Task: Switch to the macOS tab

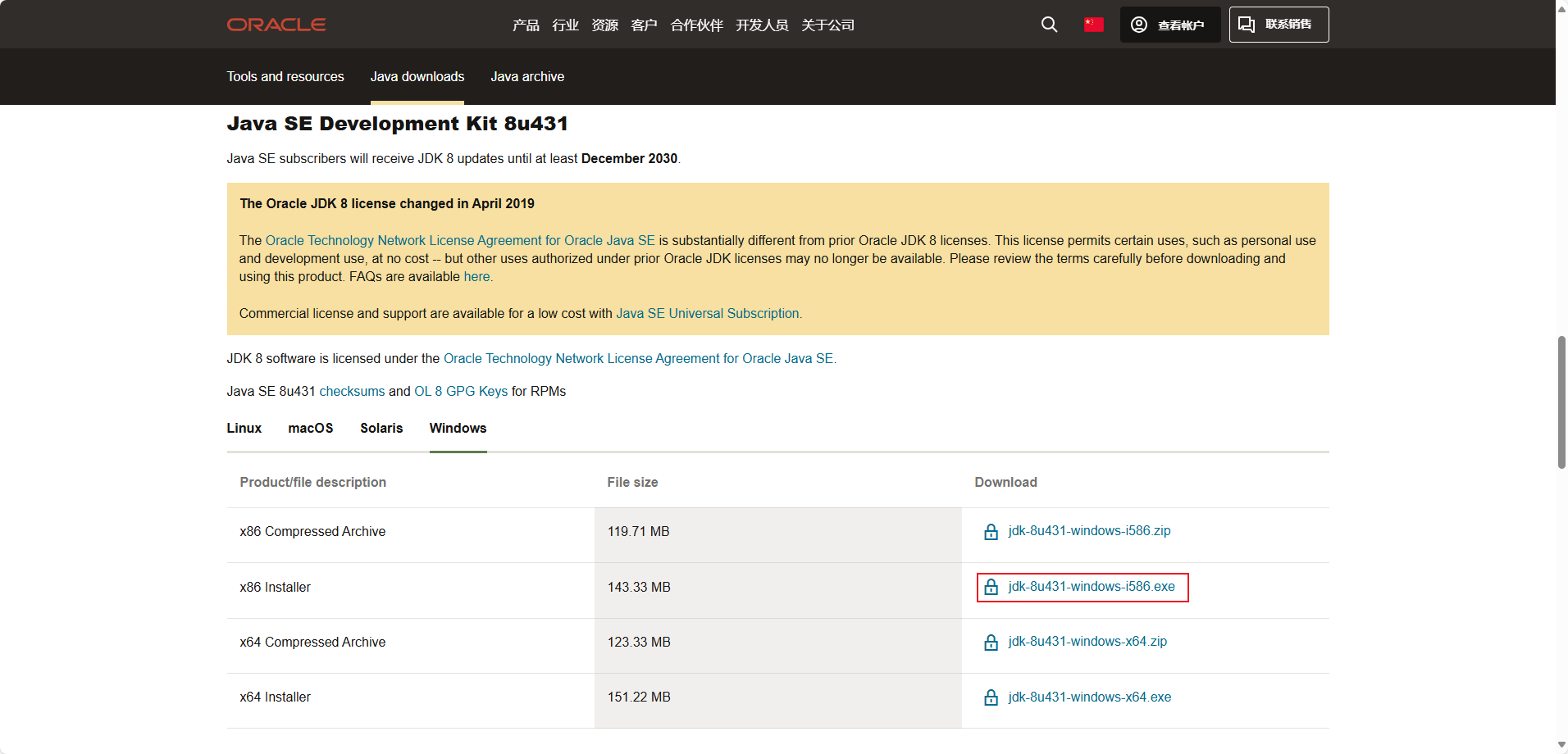Action: pyautogui.click(x=311, y=429)
